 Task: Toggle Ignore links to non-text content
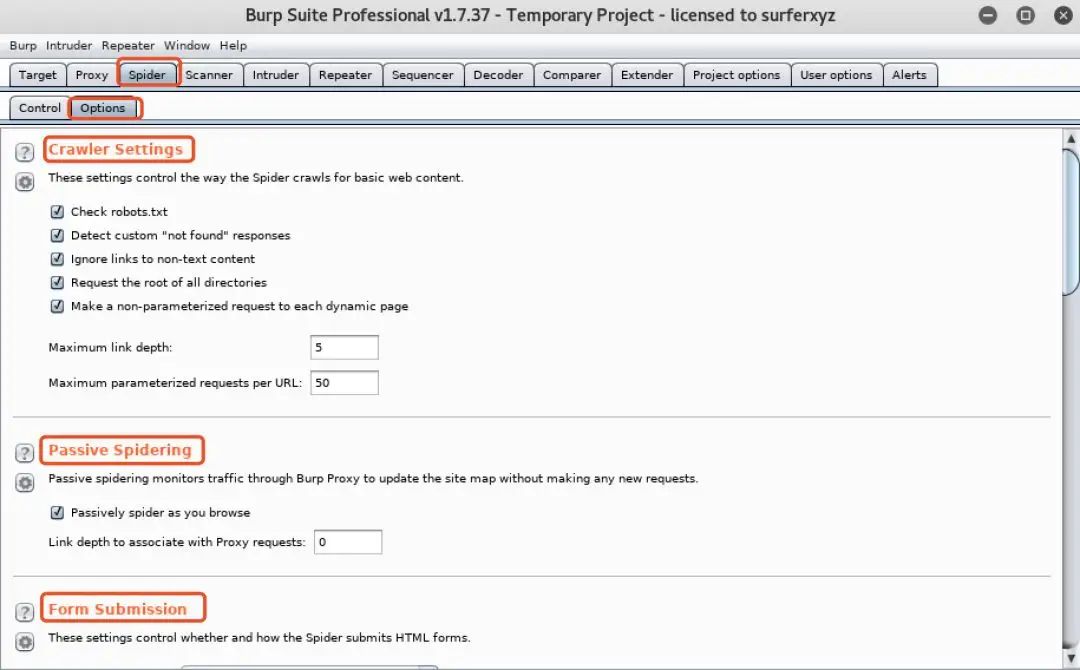(57, 259)
